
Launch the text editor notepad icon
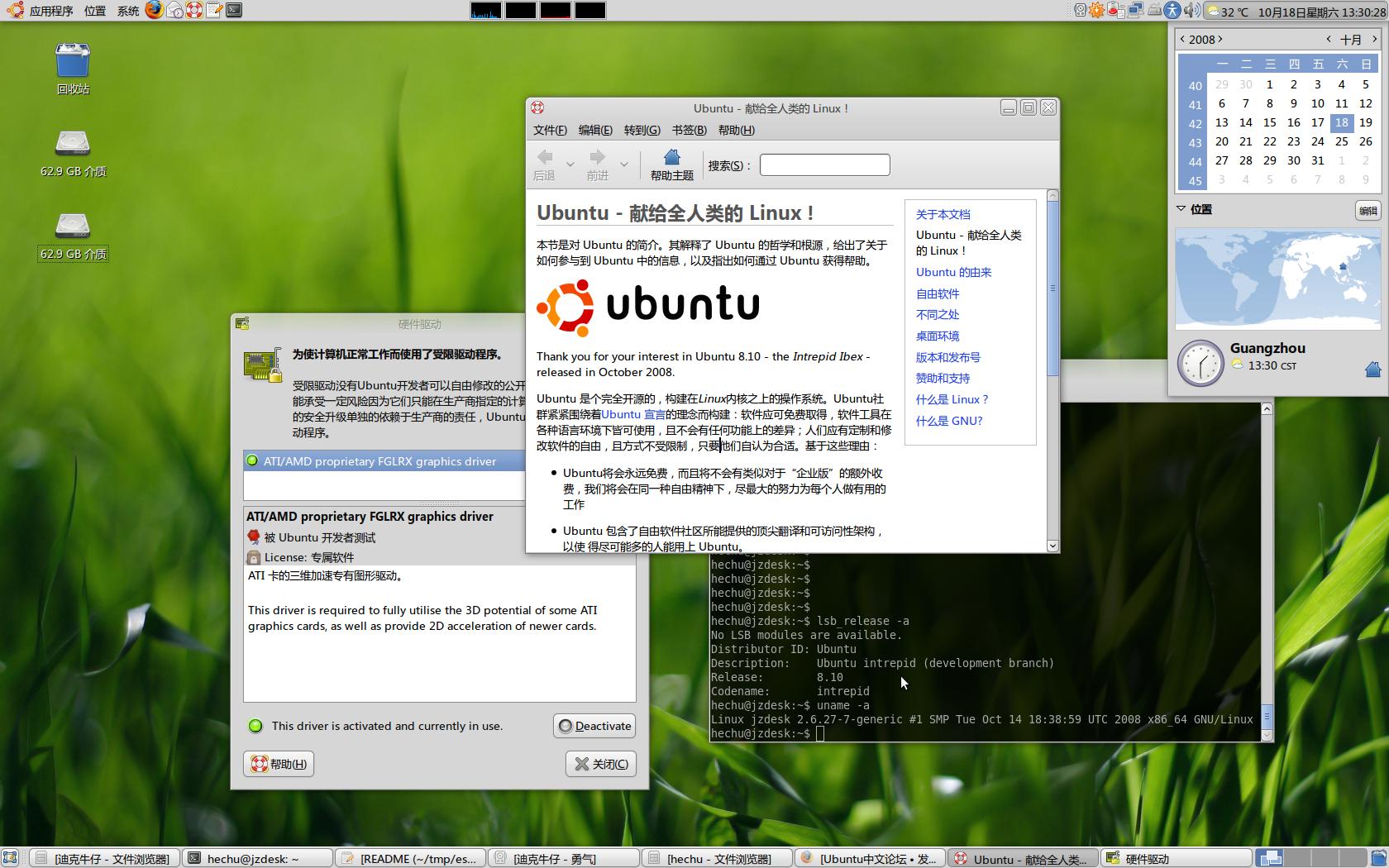coord(214,10)
